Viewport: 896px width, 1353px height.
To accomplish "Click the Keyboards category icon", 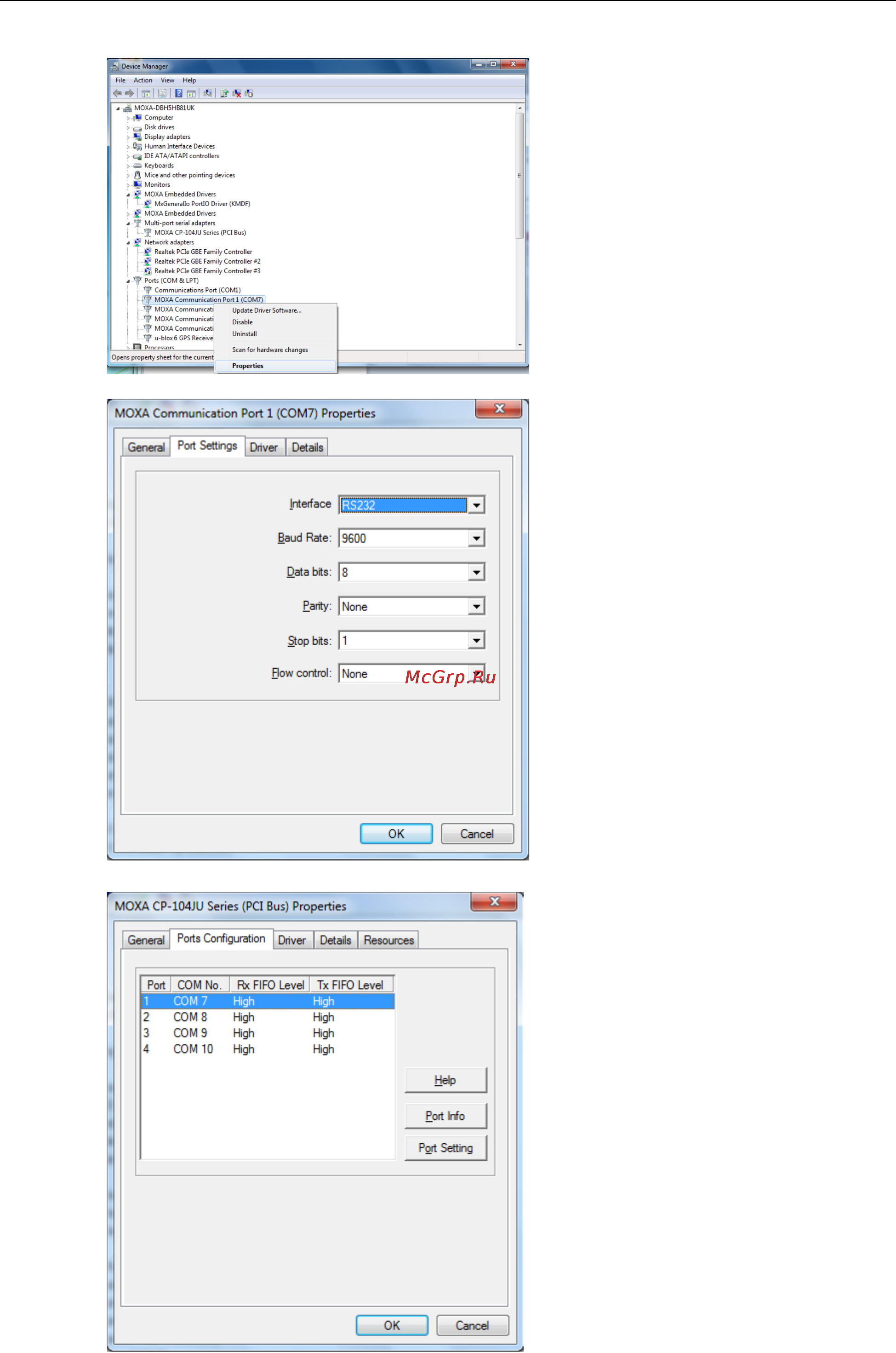I will tap(137, 166).
